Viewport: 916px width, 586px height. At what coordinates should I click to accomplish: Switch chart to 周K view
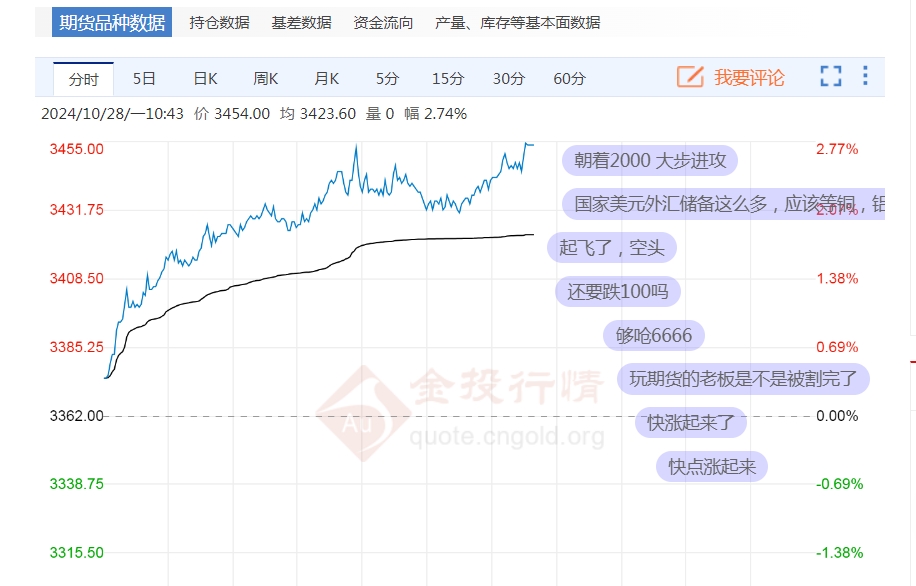pos(266,78)
